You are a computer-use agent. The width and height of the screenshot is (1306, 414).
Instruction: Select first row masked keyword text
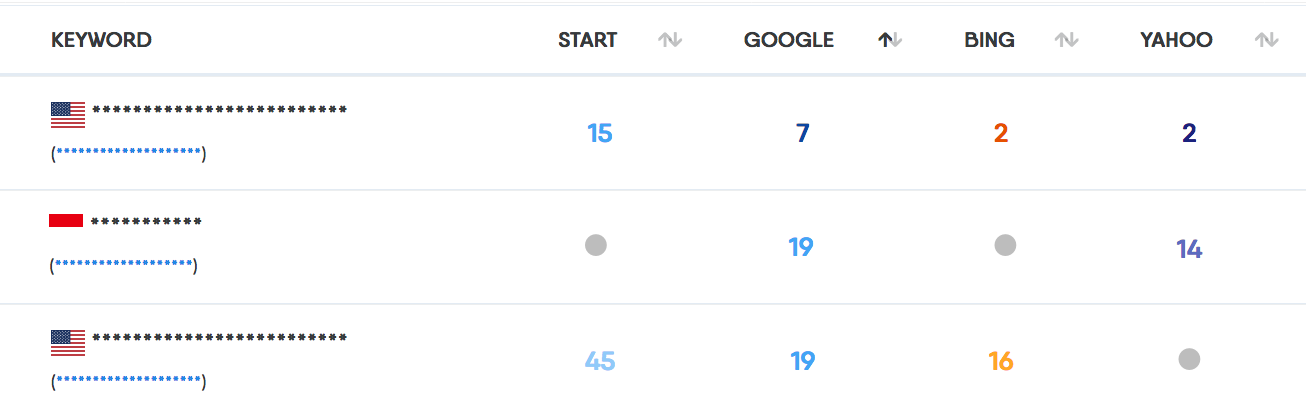coord(220,109)
